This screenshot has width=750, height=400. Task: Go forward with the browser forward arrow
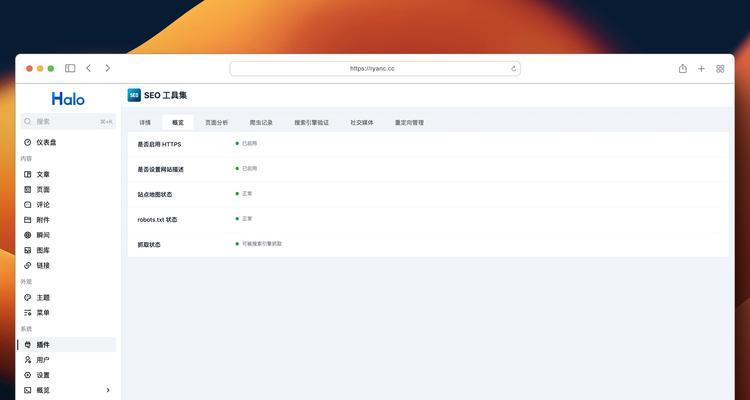[108, 68]
